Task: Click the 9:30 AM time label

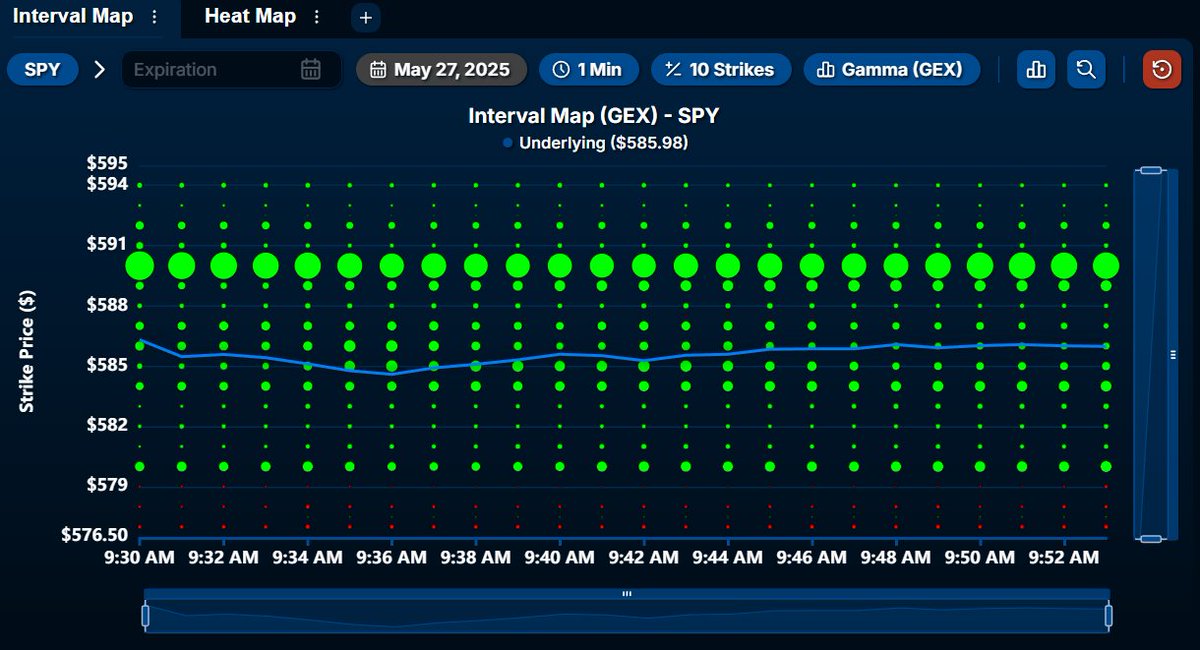Action: [x=140, y=556]
